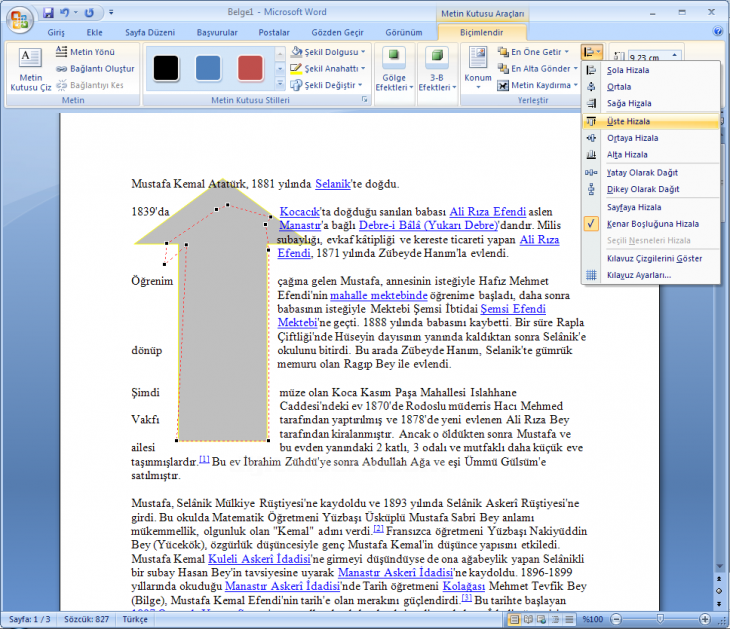Viewport: 730px width, 629px height.
Task: Open Başvurular tab
Action: click(x=217, y=33)
